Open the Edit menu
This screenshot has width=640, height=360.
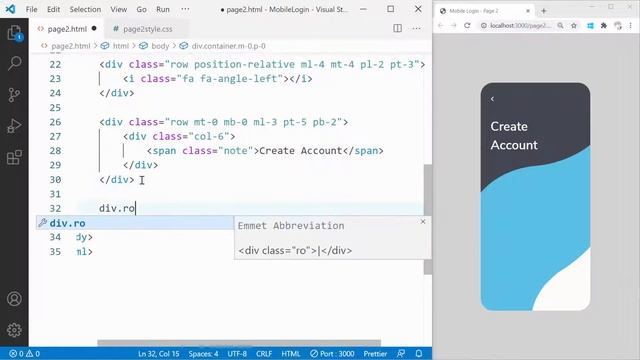click(53, 9)
